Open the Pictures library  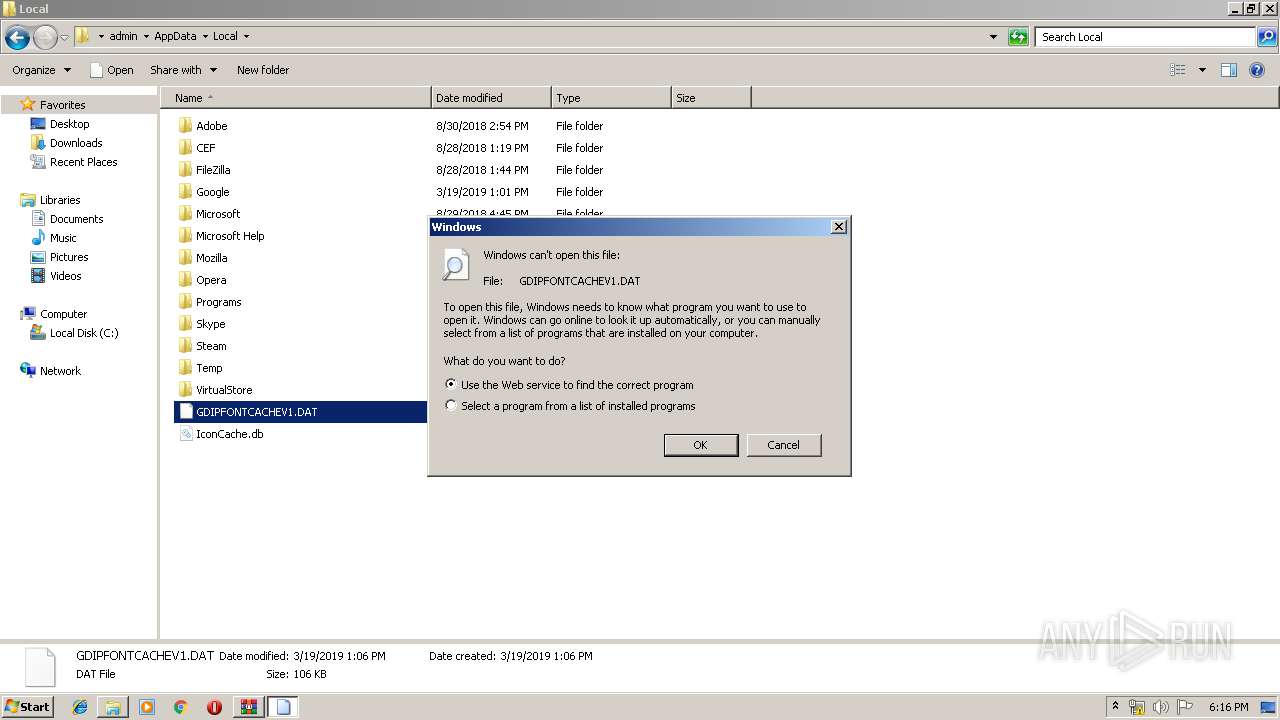[69, 257]
